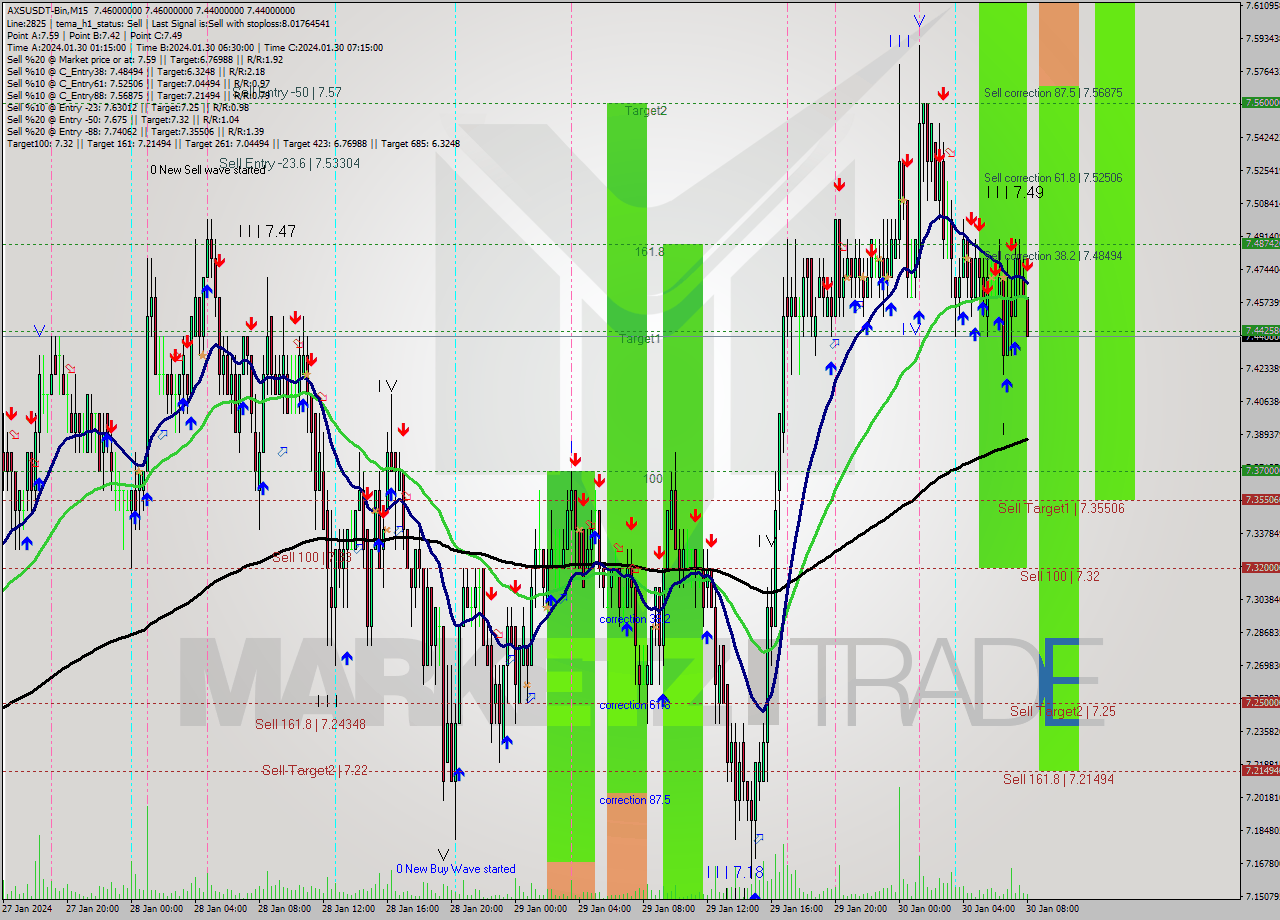Click the 'correction 87.5' label

tap(635, 800)
